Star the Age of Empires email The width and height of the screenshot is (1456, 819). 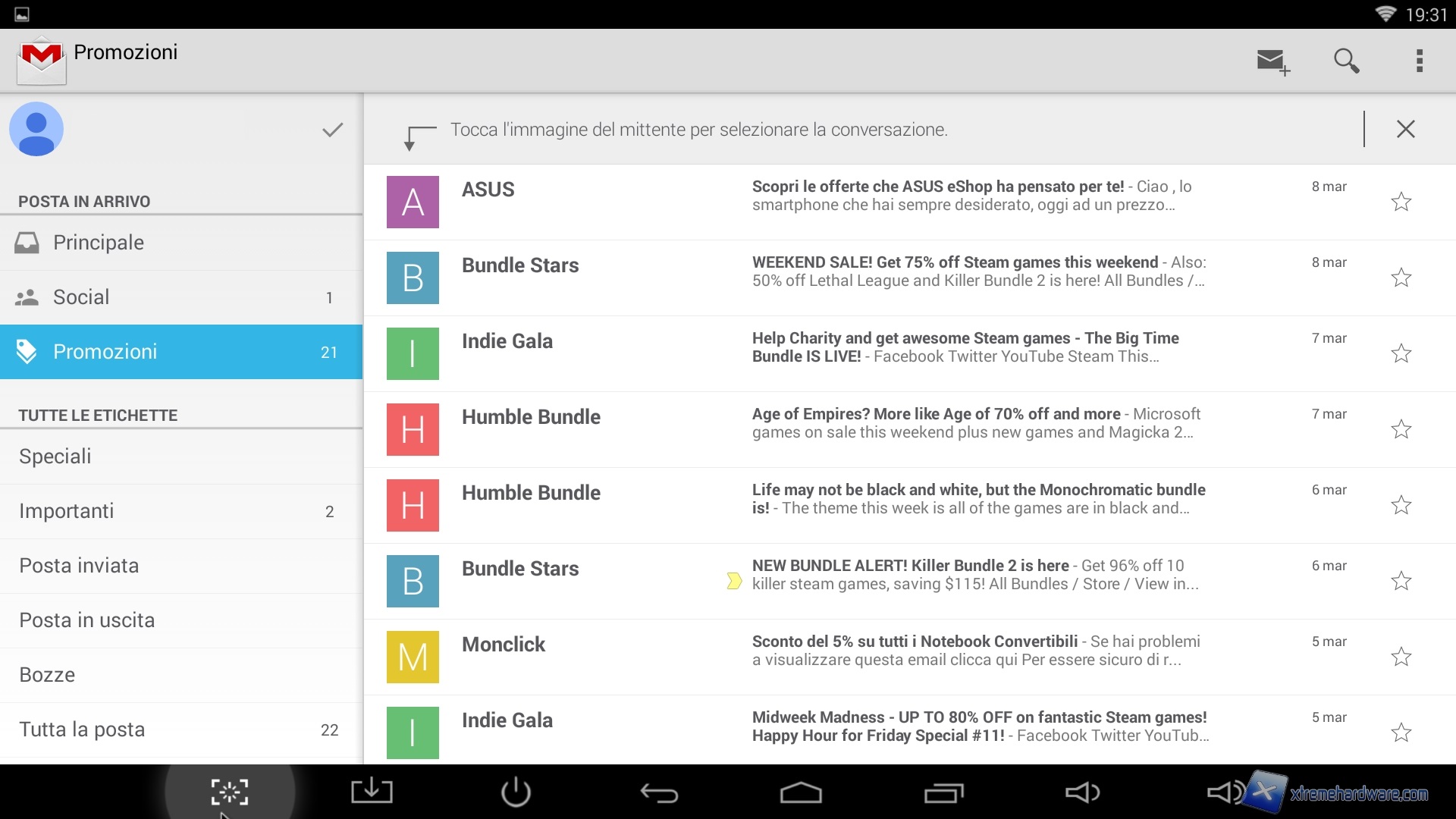pos(1401,429)
